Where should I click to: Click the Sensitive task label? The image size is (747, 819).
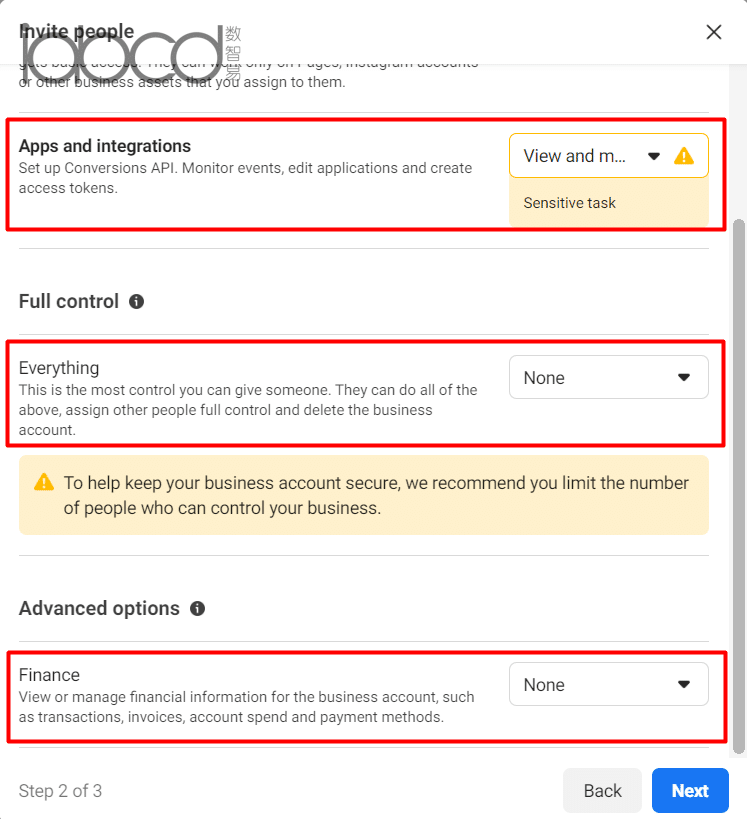(569, 203)
